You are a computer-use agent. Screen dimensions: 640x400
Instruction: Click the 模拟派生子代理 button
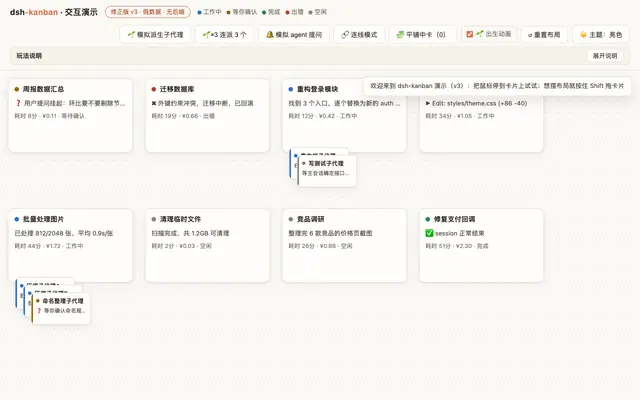[156, 35]
